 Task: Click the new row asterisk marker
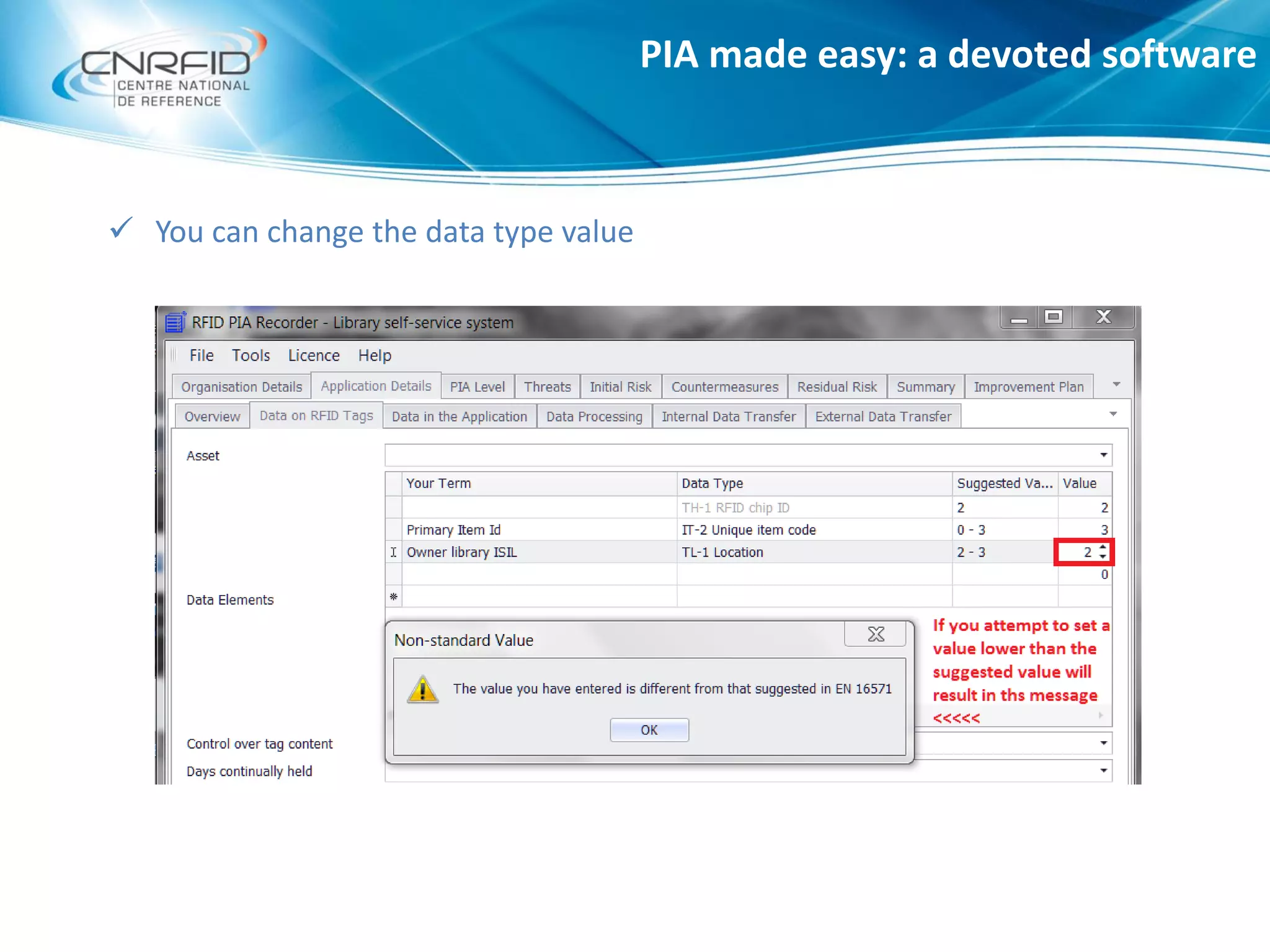coord(393,597)
